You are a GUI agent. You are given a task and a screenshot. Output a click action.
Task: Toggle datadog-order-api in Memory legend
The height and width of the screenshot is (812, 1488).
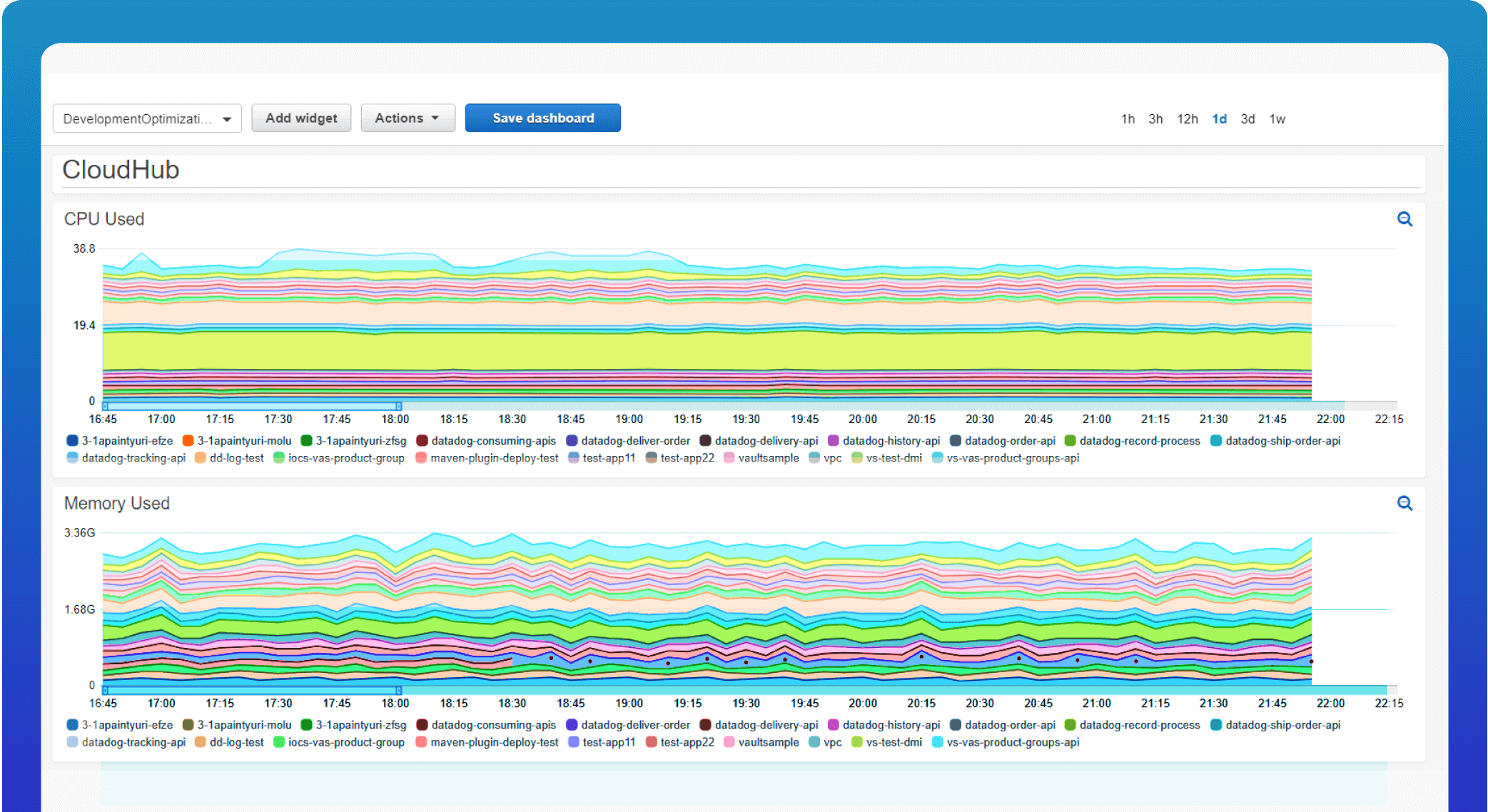(1003, 725)
